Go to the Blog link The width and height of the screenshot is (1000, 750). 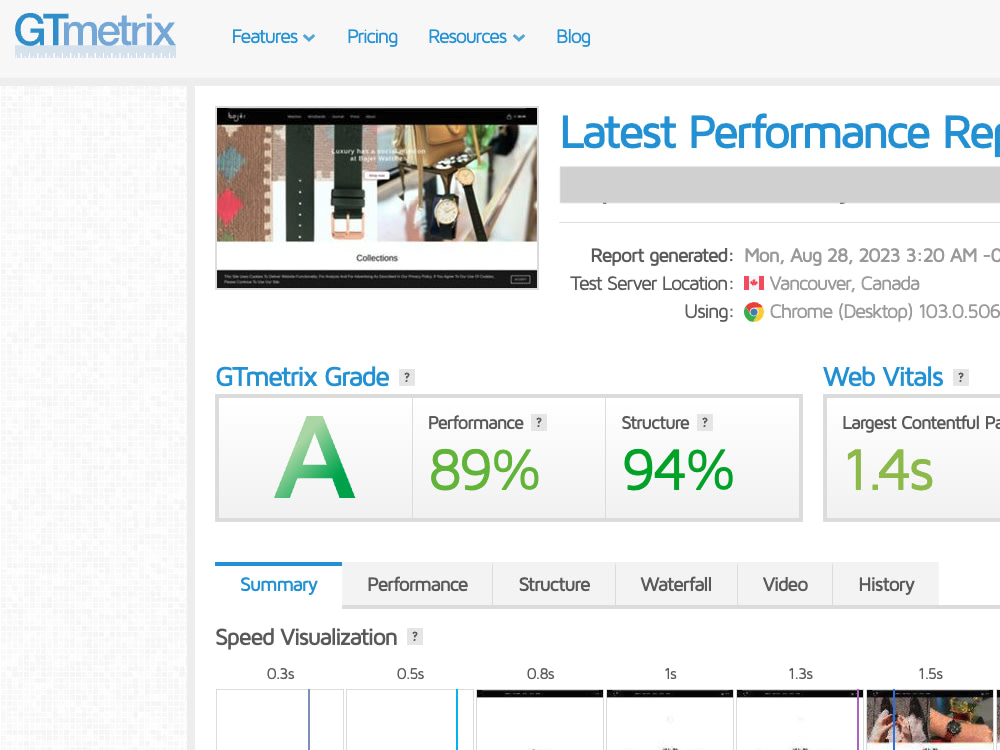pos(573,37)
